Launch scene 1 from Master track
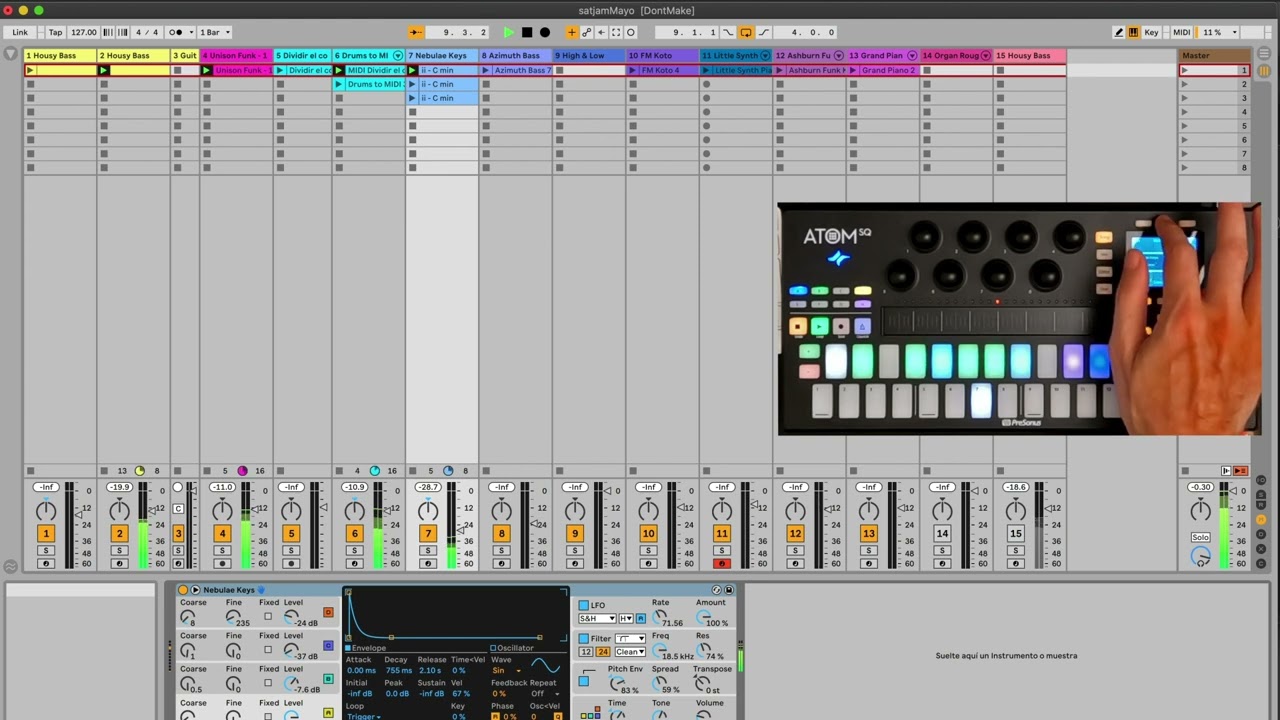 click(1185, 70)
